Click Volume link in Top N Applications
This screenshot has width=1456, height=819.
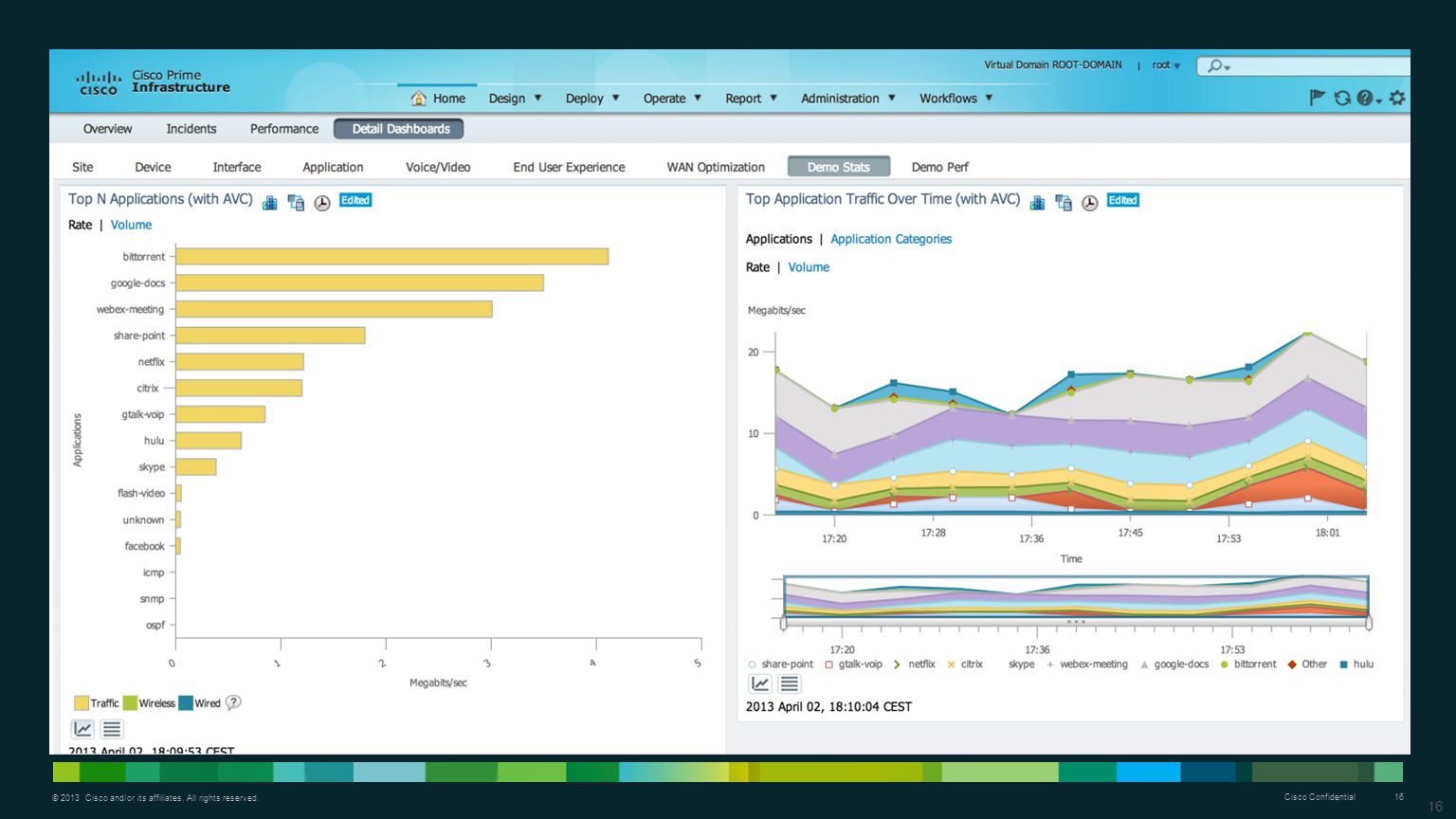[131, 225]
